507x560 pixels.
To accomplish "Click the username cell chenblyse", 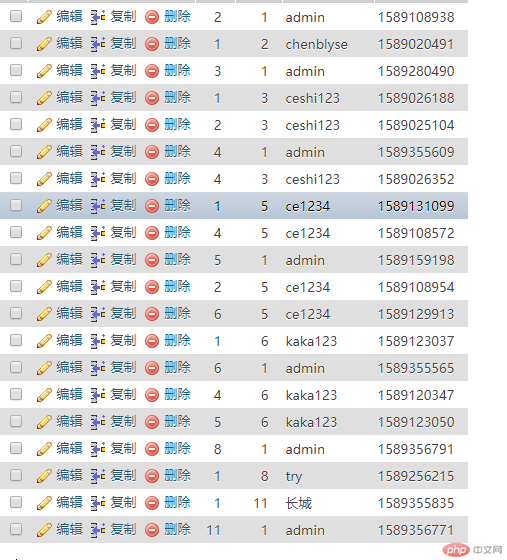I will pos(316,44).
